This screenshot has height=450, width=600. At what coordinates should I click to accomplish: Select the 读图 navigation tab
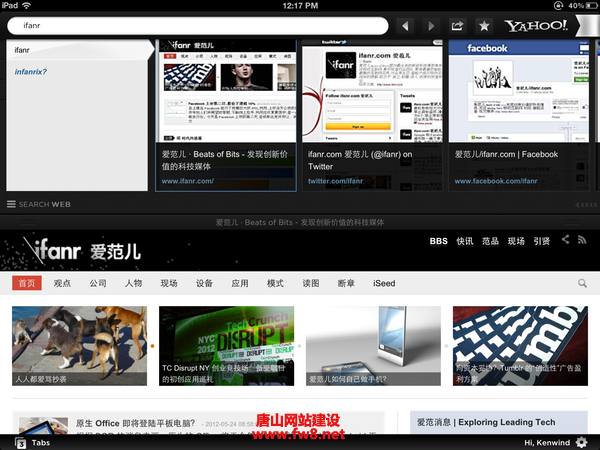pyautogui.click(x=310, y=283)
